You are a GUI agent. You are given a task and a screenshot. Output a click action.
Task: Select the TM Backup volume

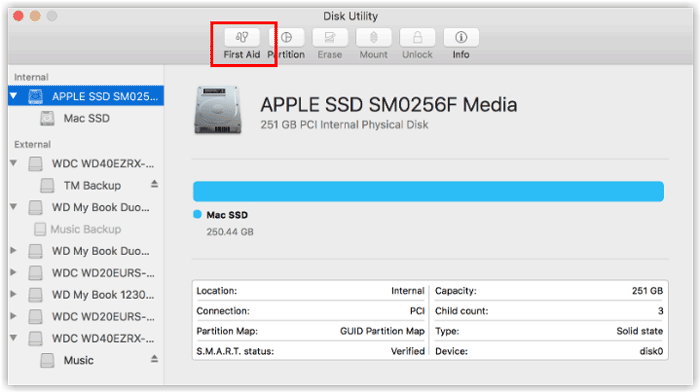point(86,185)
